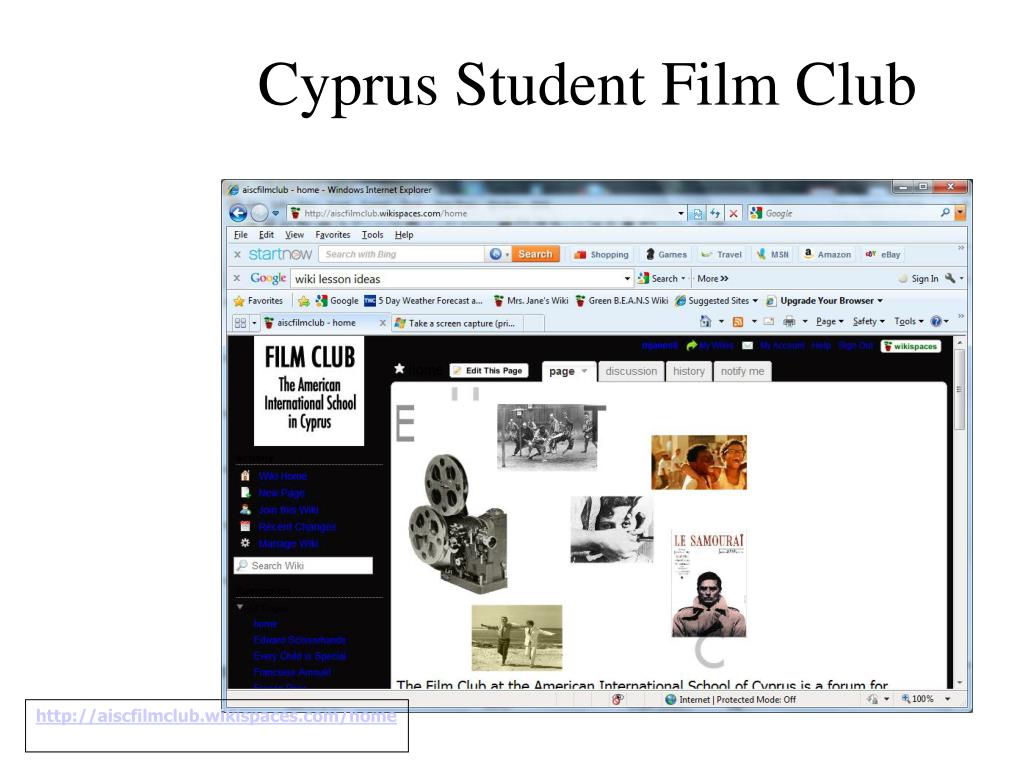
Task: Click the Le Samourai poster thumbnail
Action: (x=709, y=584)
